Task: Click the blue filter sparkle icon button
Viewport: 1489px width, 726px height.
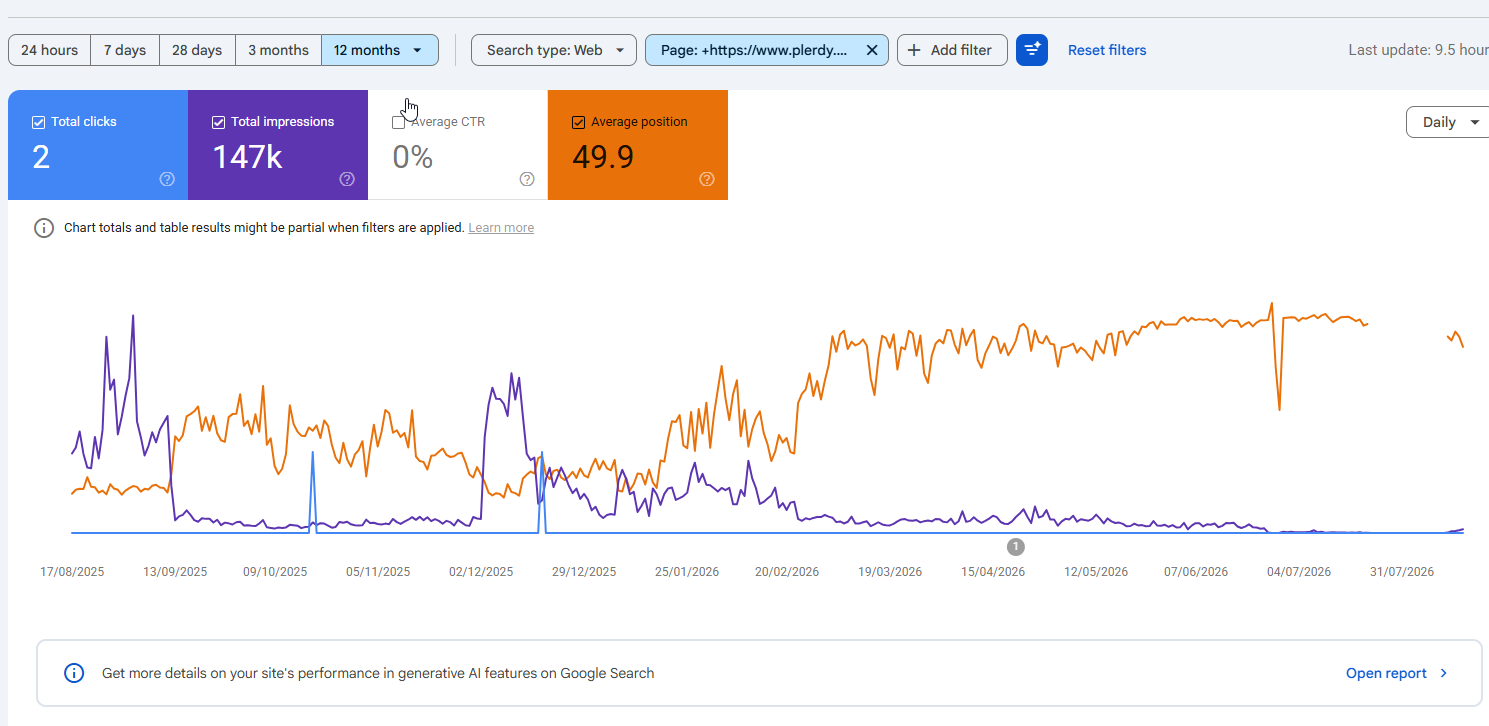Action: click(x=1032, y=50)
